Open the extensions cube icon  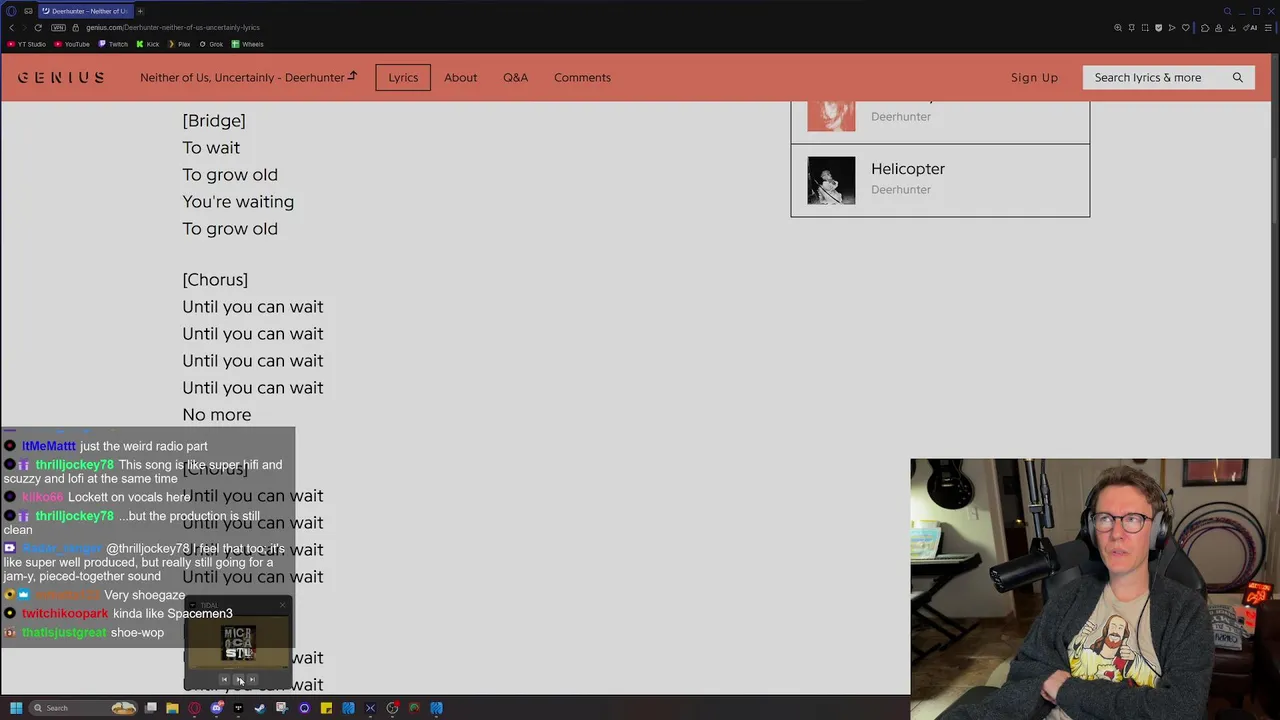(x=1205, y=28)
